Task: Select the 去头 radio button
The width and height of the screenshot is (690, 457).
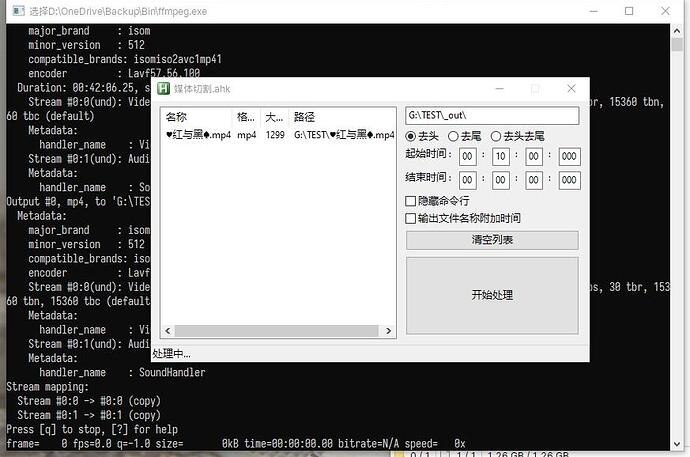Action: coord(410,136)
